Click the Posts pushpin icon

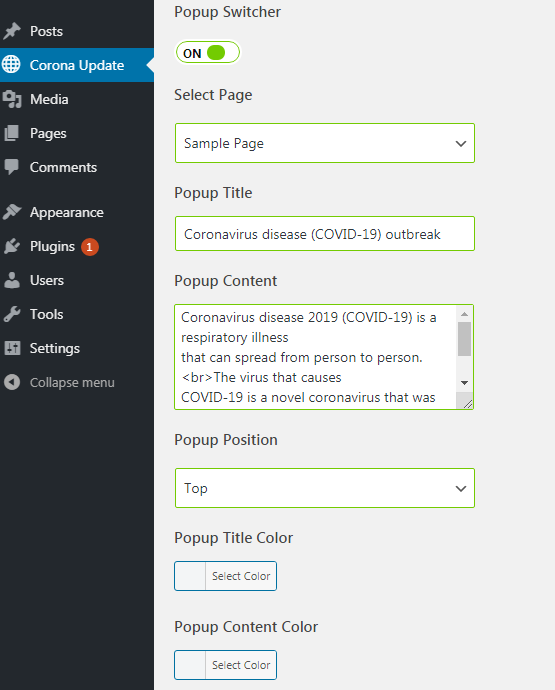click(x=12, y=31)
